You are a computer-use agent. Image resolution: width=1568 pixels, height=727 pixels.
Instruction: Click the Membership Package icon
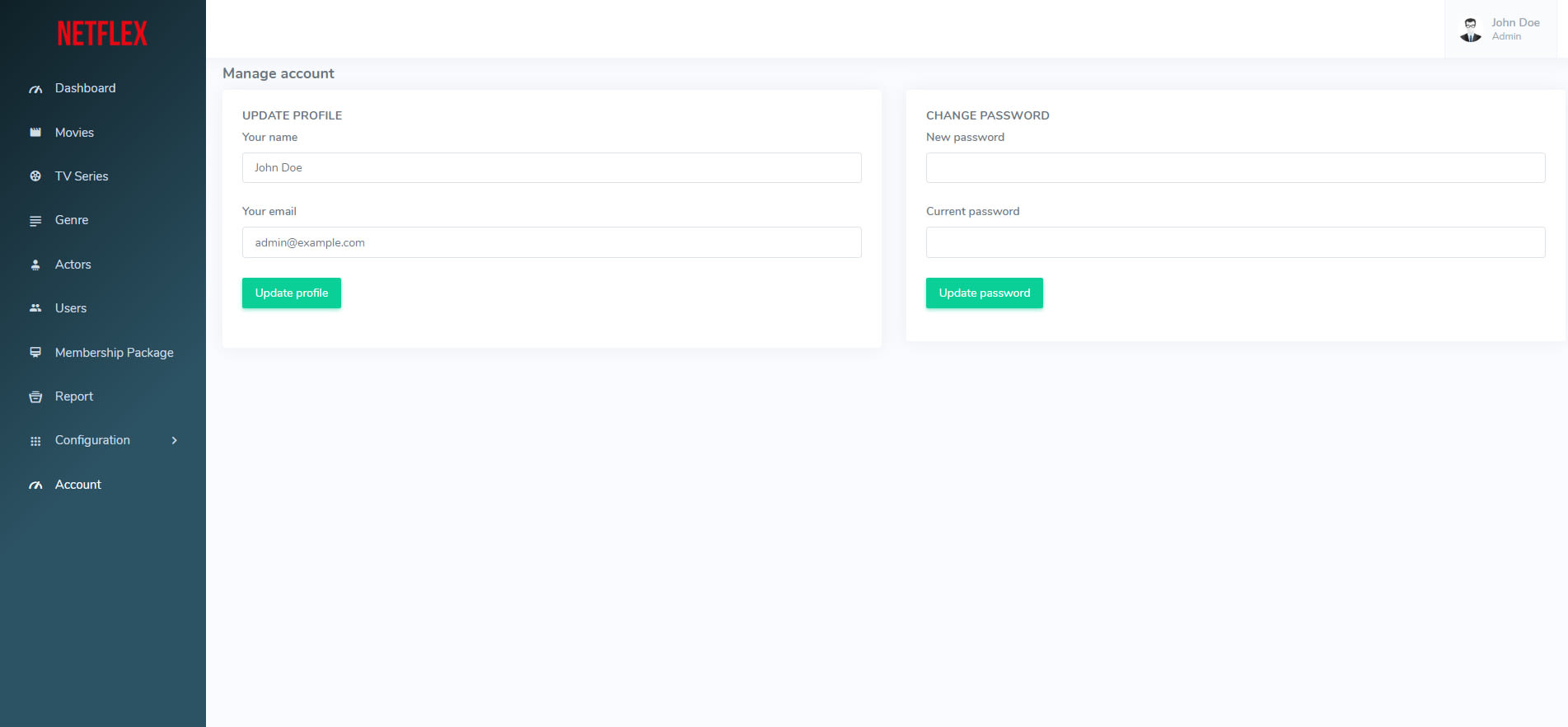tap(35, 353)
